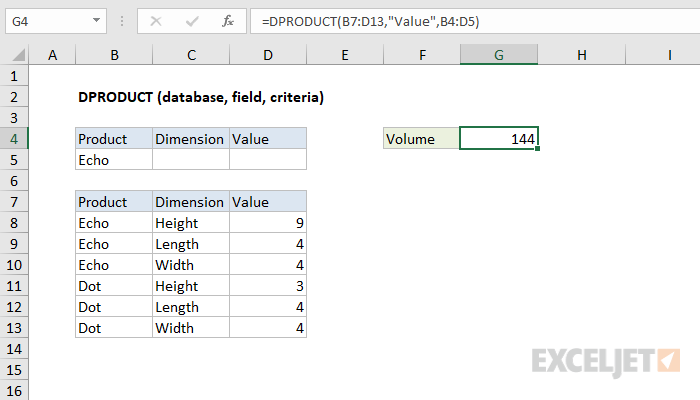Click the Select All corner triangle
This screenshot has width=700, height=400.
pyautogui.click(x=18, y=55)
